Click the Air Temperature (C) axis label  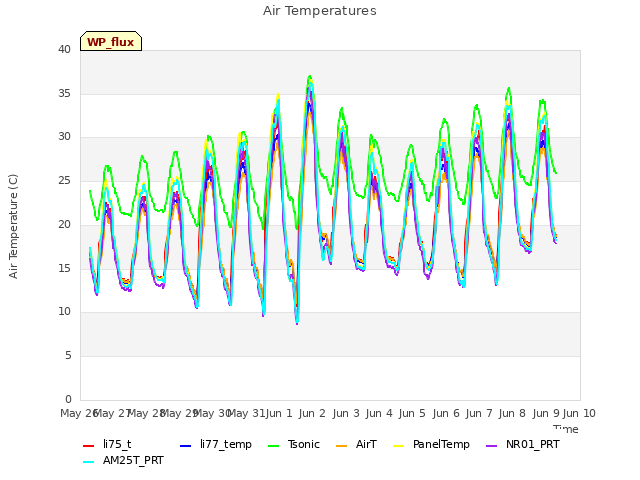[13, 227]
